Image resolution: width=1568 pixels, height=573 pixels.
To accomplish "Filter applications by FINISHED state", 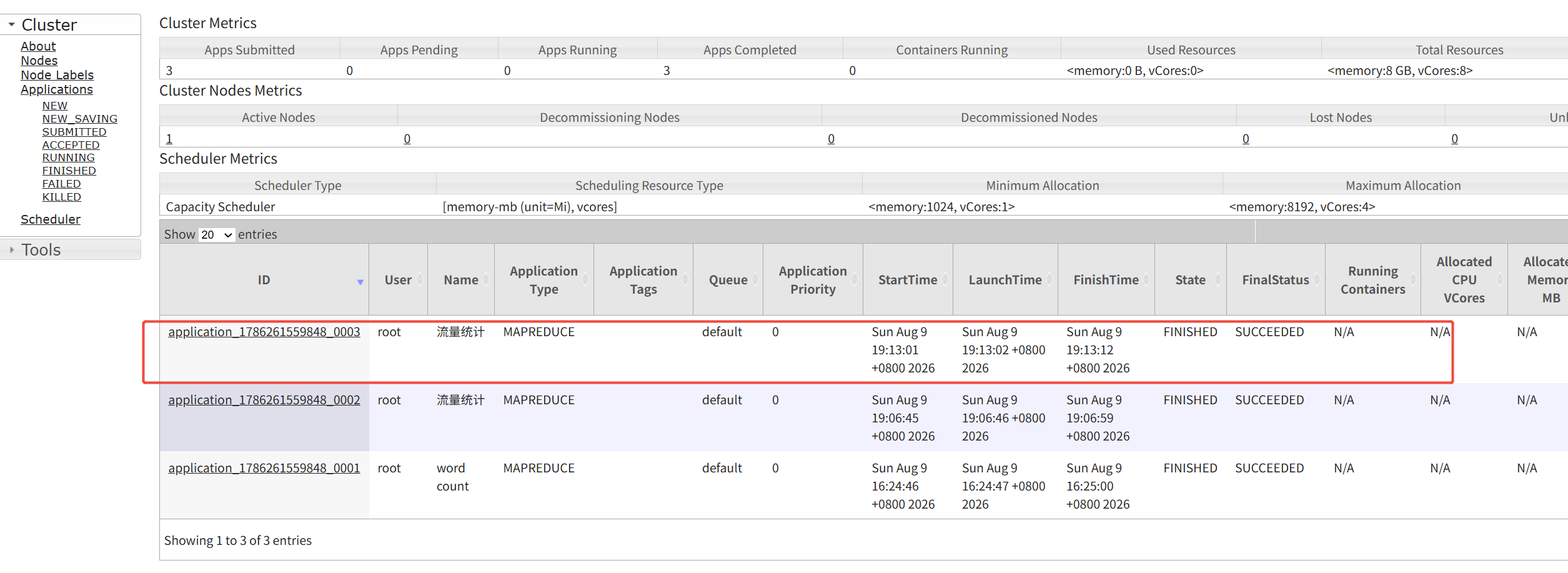I will [x=69, y=171].
